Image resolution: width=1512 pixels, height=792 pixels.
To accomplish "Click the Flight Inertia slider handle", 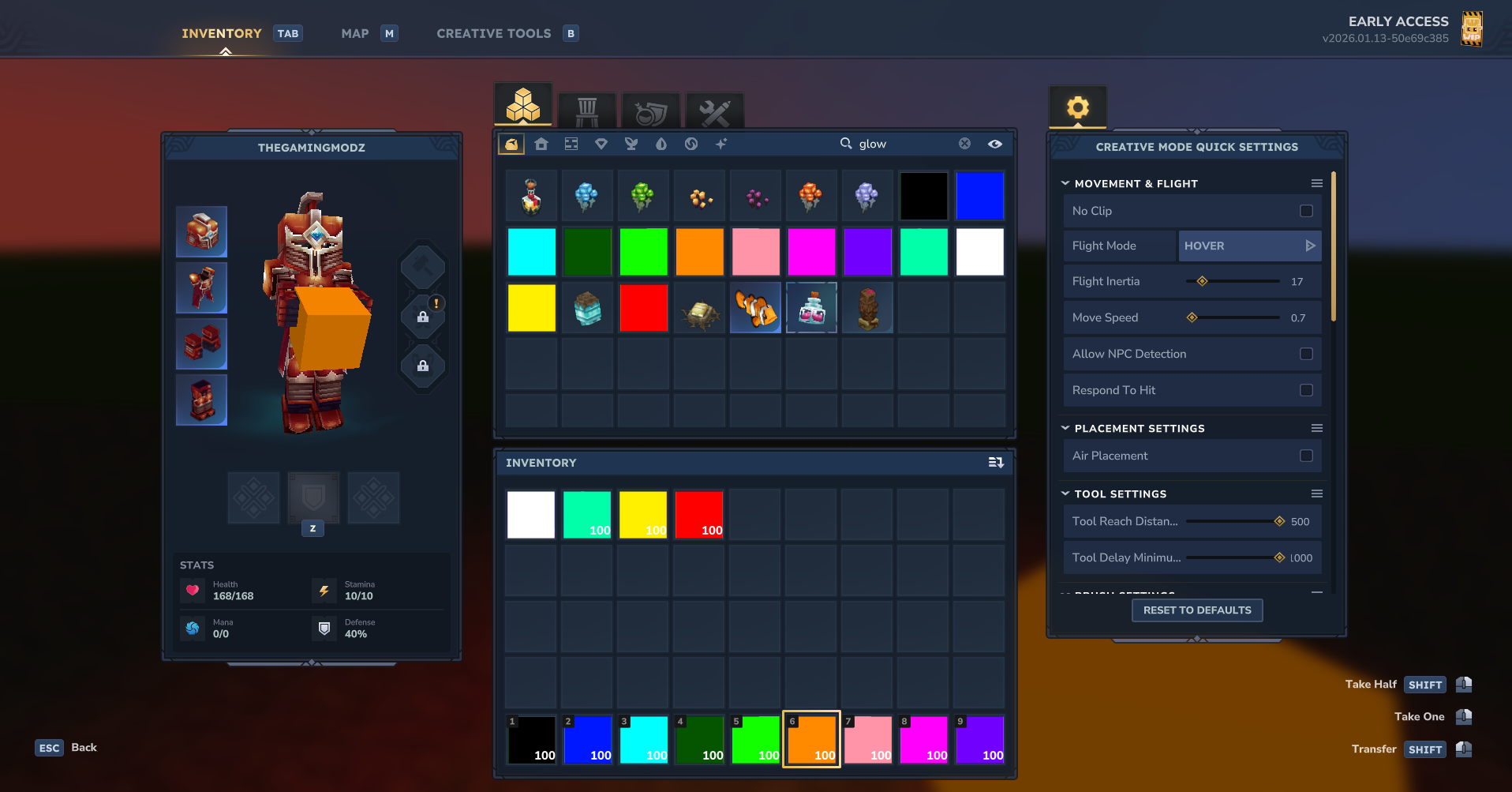I will (1202, 281).
